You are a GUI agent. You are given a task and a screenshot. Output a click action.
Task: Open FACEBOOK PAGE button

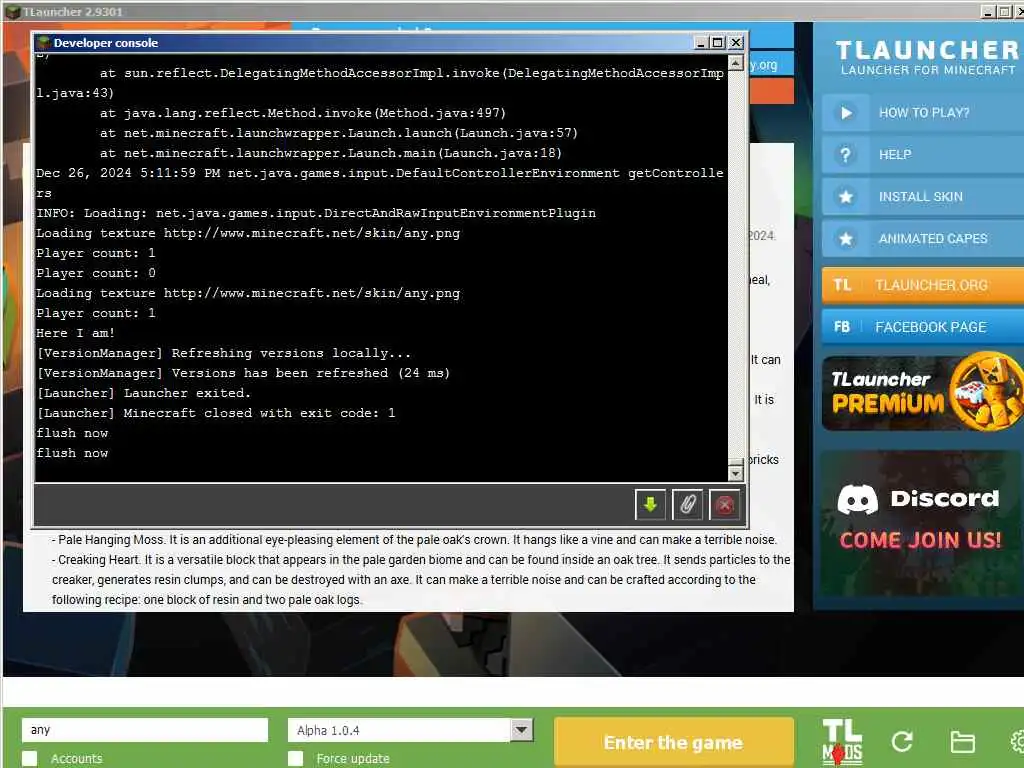pyautogui.click(x=922, y=327)
